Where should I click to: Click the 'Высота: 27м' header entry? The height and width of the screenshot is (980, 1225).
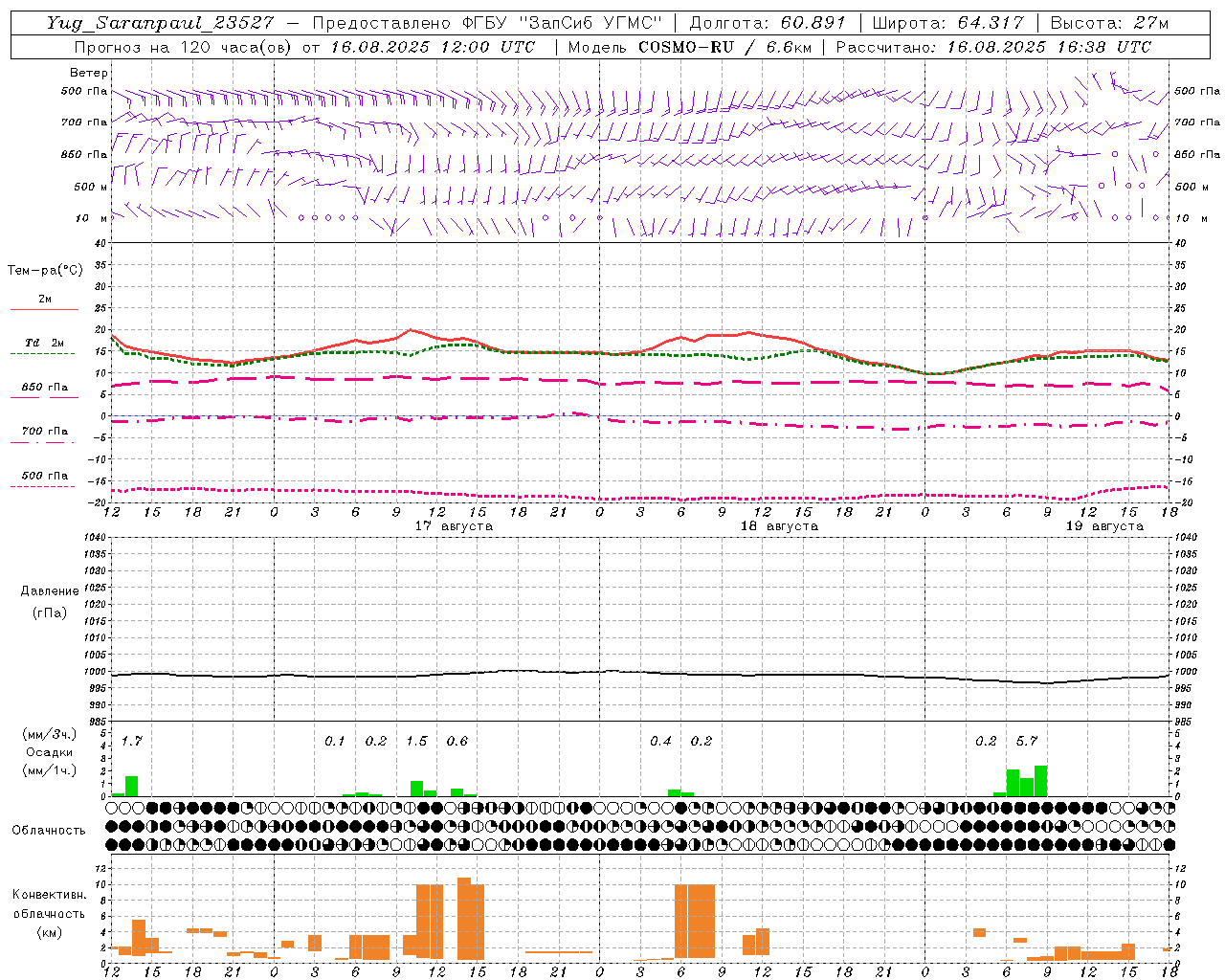[1109, 23]
